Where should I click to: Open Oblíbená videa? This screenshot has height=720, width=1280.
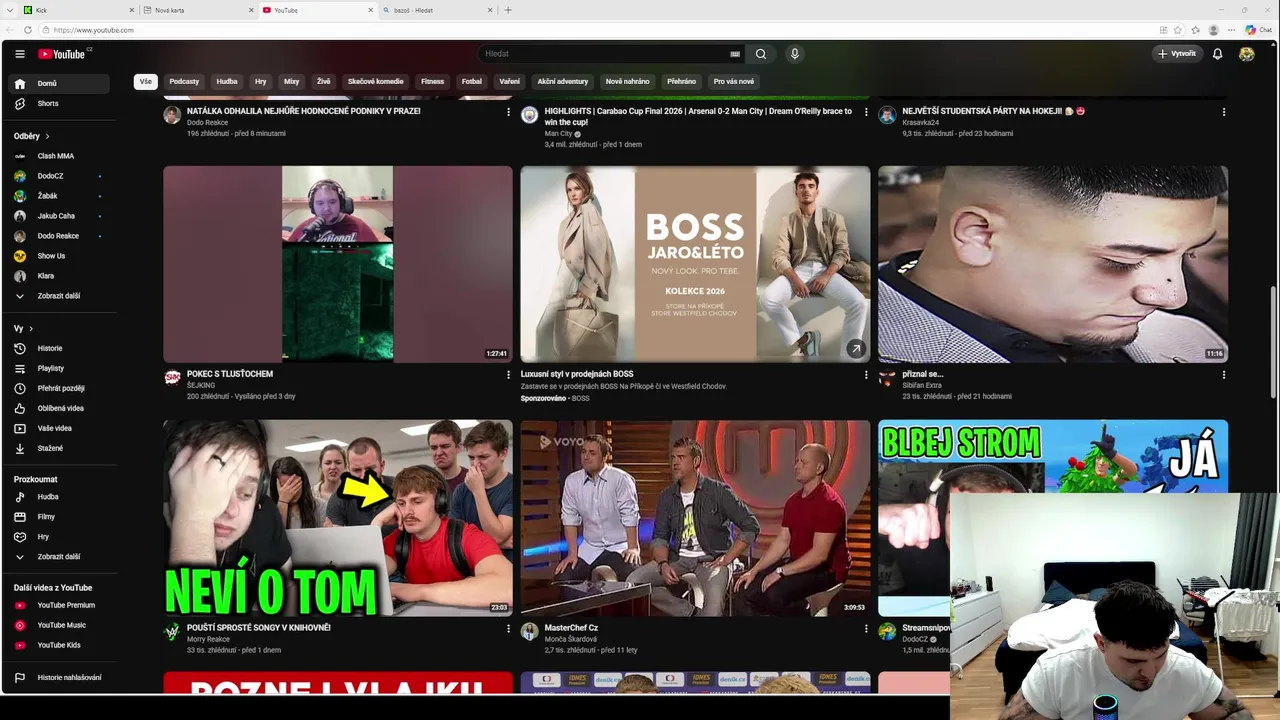coord(60,408)
